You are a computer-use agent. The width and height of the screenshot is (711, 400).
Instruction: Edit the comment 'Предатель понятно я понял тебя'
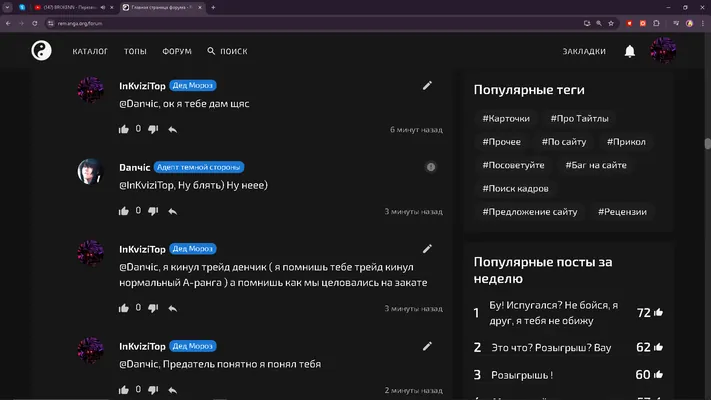[427, 346]
